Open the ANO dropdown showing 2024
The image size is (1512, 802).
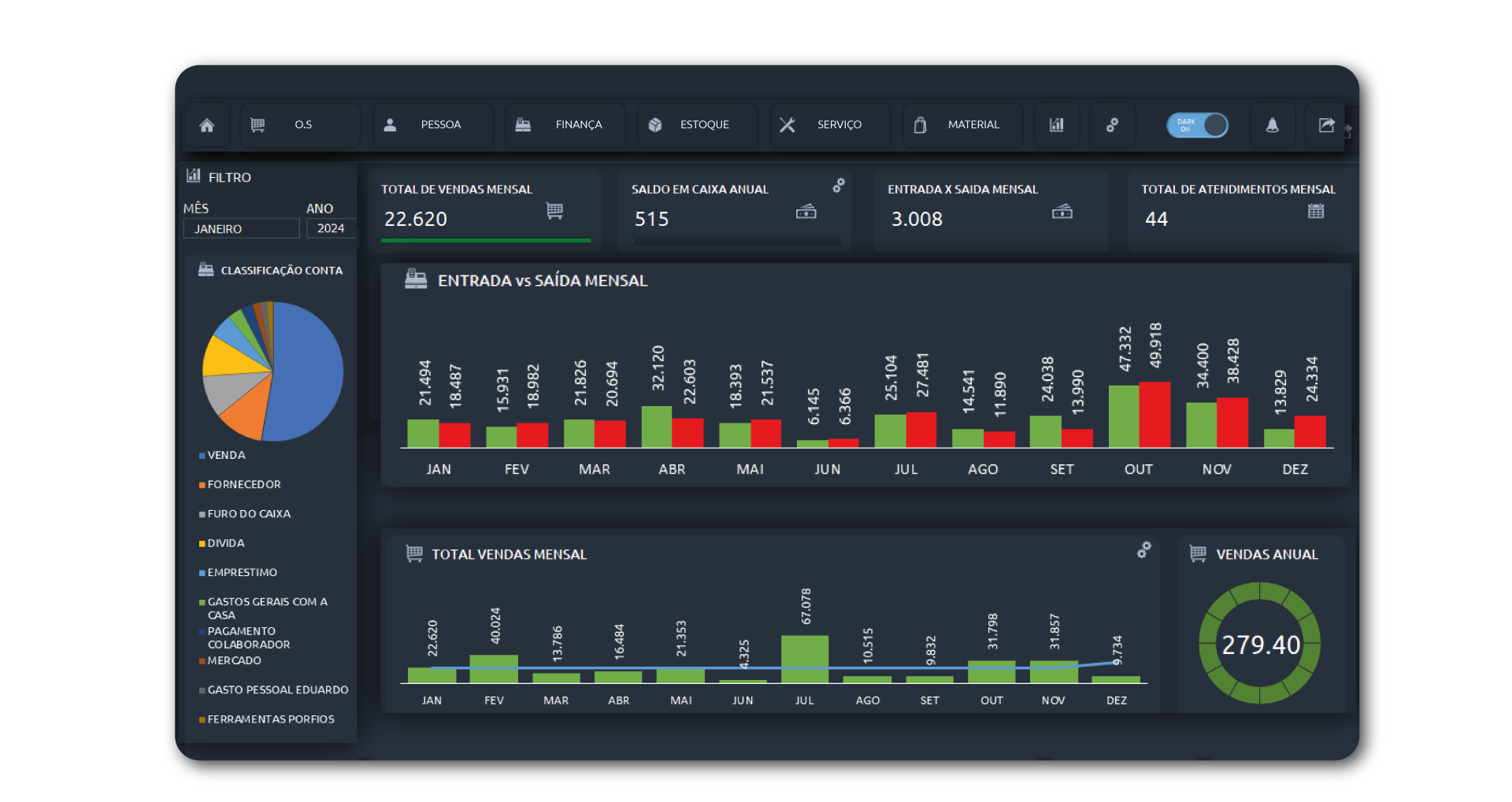[331, 228]
